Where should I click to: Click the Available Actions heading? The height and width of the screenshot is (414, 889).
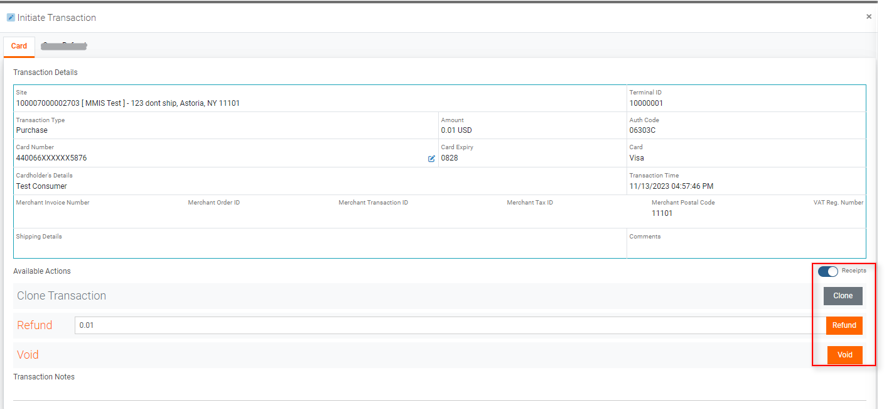(42, 272)
